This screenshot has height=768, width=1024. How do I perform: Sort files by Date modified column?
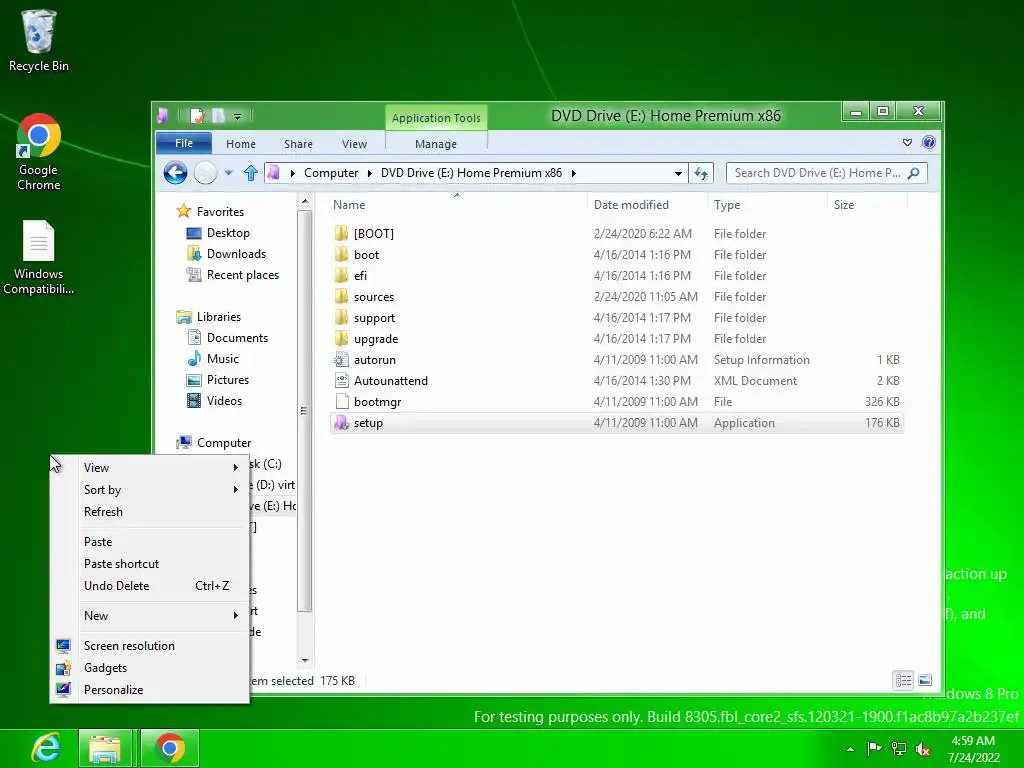[631, 204]
